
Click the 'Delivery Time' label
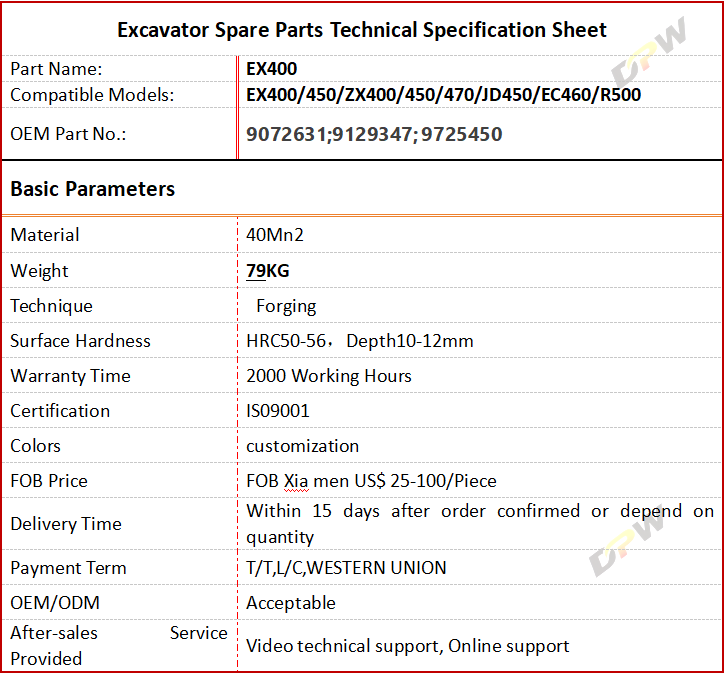tap(66, 524)
